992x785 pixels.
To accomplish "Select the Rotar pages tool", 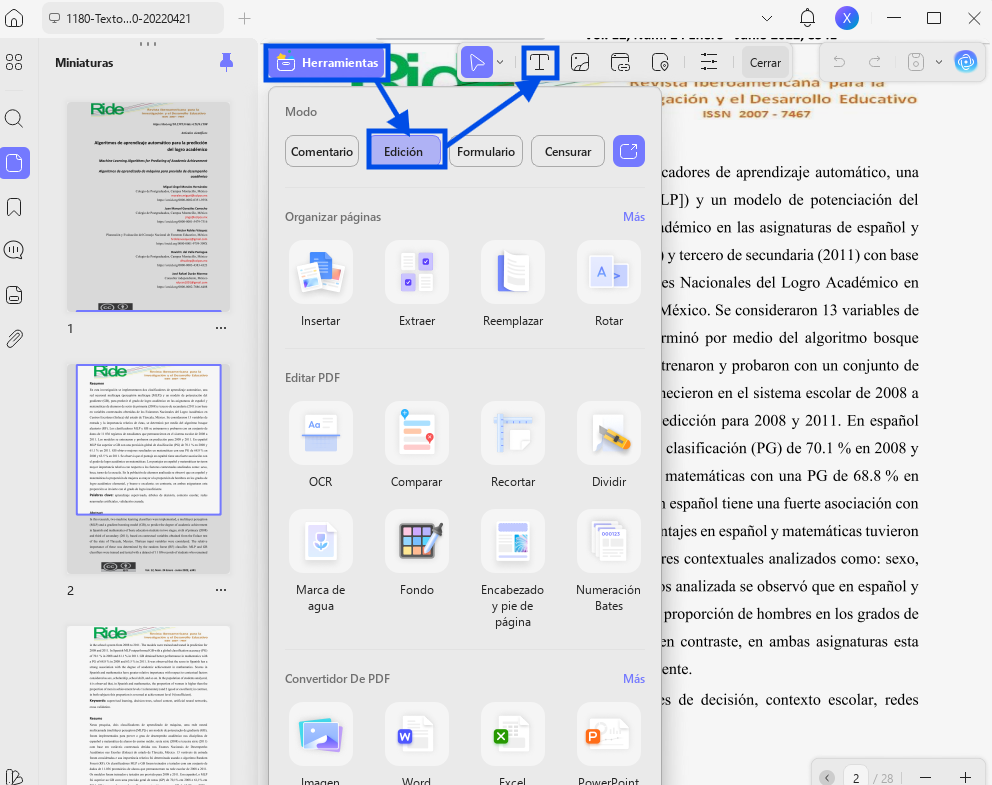I will pos(609,285).
